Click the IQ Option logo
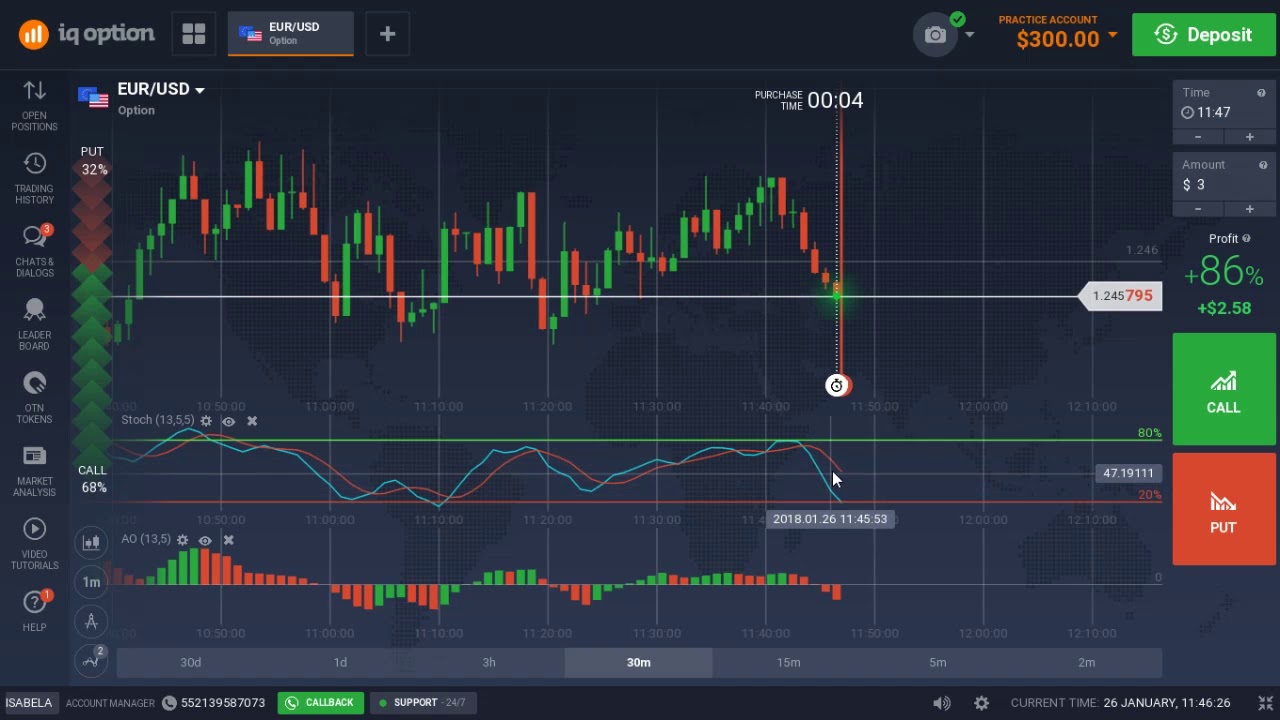 [86, 34]
